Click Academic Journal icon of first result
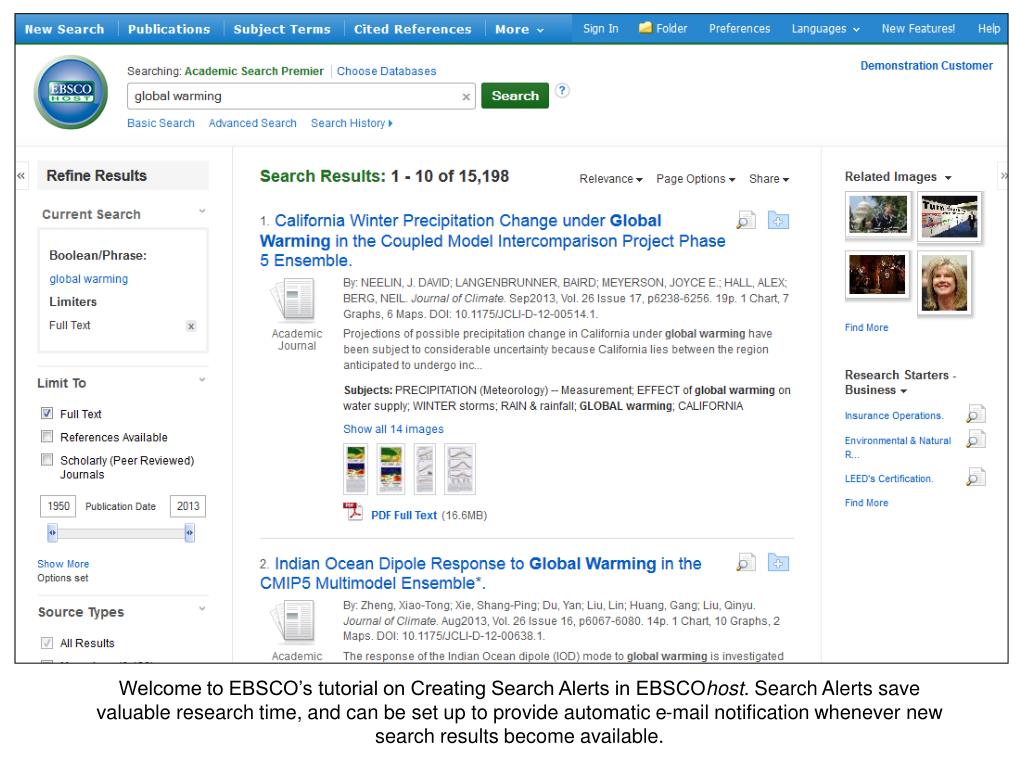 pyautogui.click(x=293, y=300)
